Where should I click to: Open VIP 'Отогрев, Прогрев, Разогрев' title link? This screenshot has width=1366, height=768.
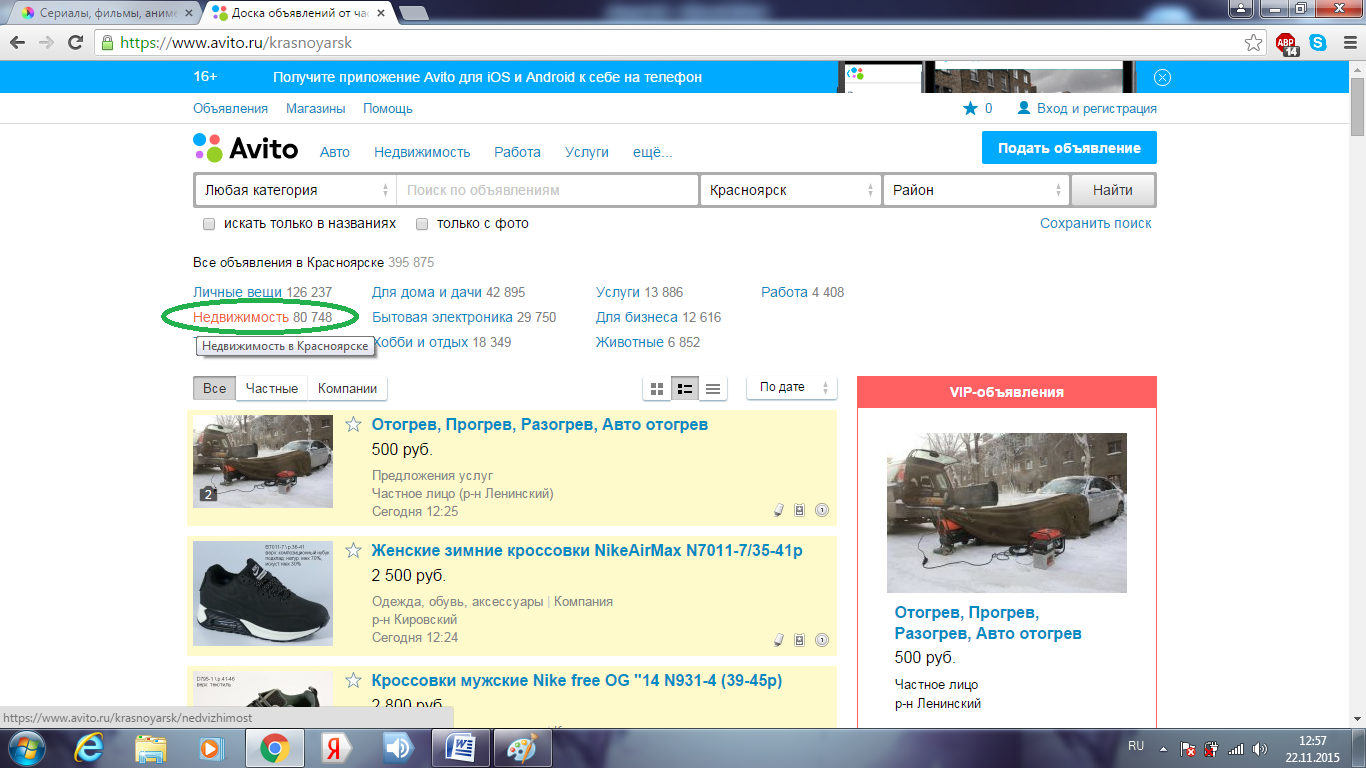pyautogui.click(x=988, y=623)
